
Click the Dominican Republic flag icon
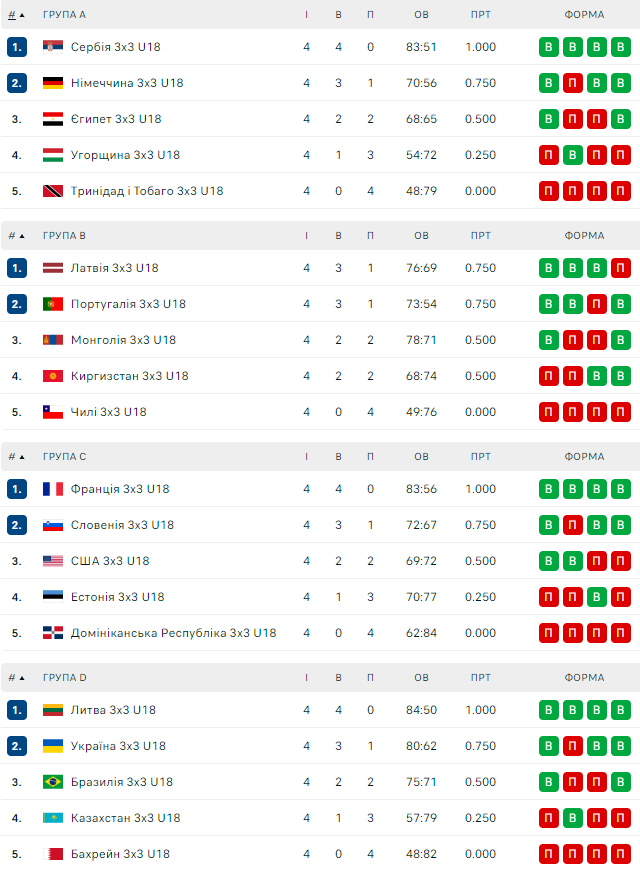[53, 633]
